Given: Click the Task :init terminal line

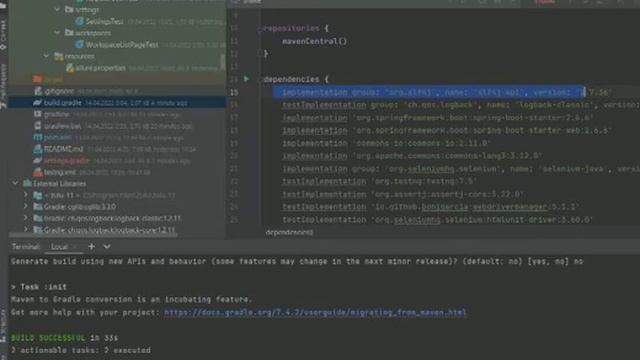Looking at the screenshot, I should 39,287.
